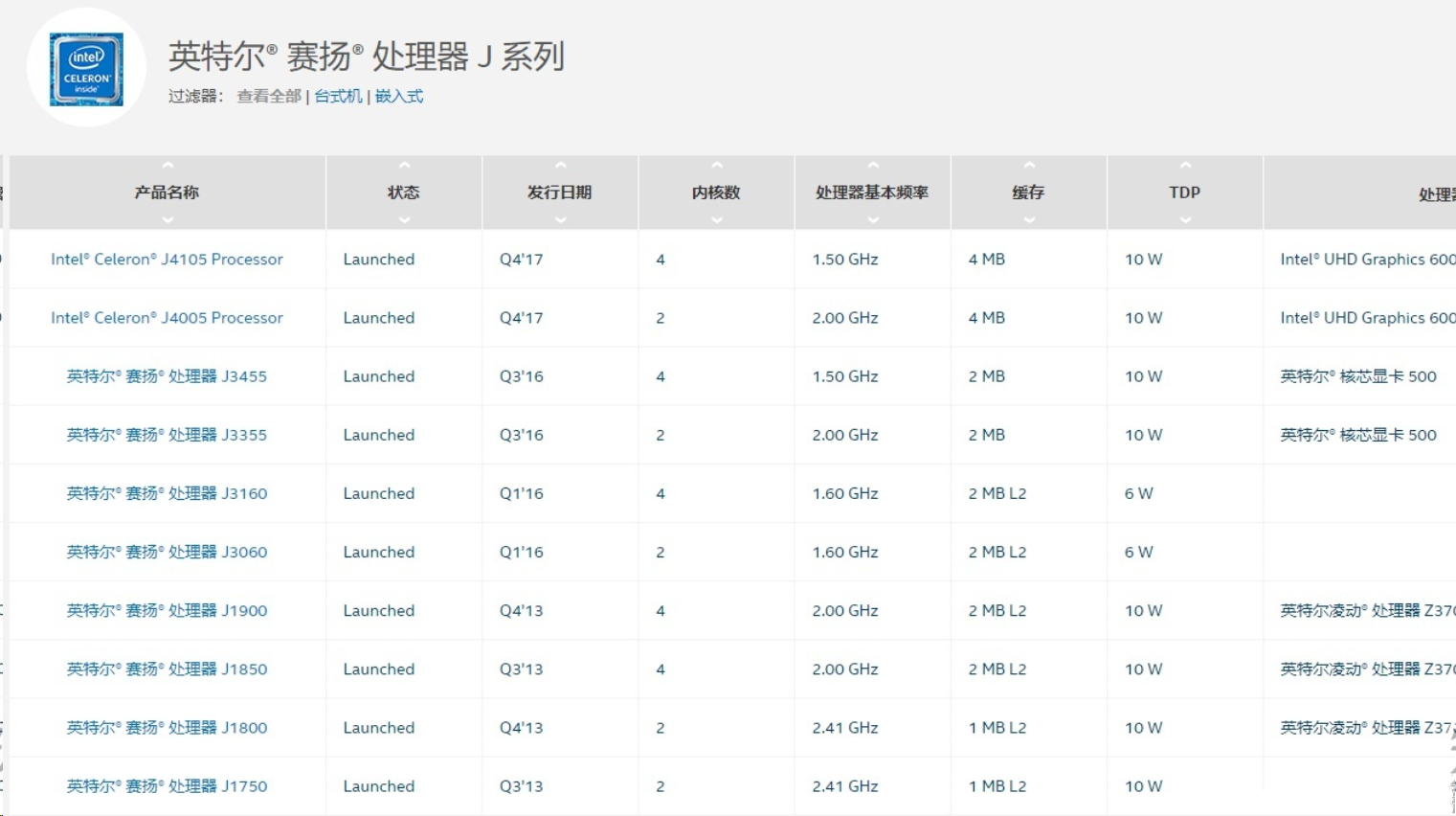Image resolution: width=1456 pixels, height=816 pixels.
Task: Select the core count 2 in J3060 row
Action: [661, 552]
